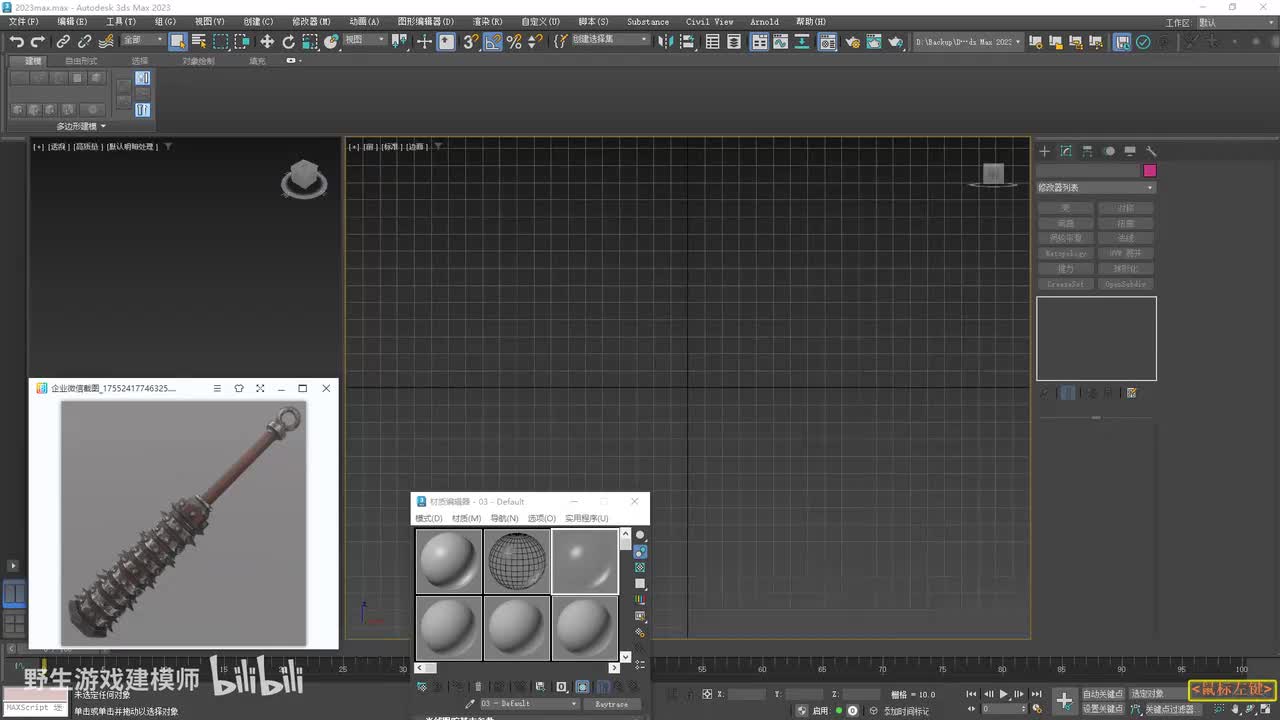The image size is (1280, 720).
Task: Activate the Select Object tool
Action: pos(178,42)
